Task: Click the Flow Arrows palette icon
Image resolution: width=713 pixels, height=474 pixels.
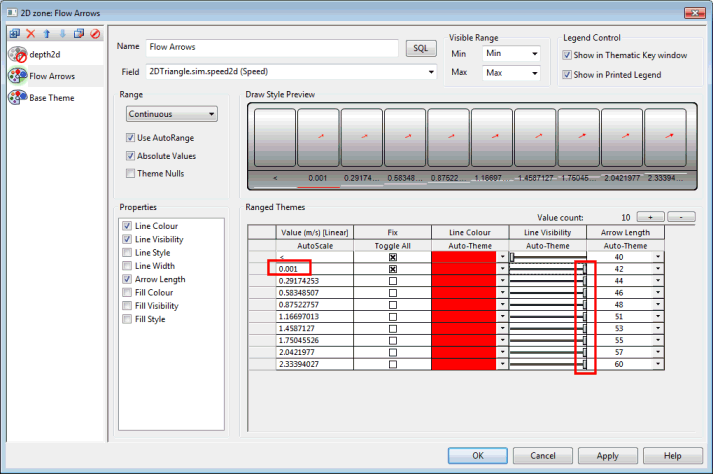Action: coord(18,76)
